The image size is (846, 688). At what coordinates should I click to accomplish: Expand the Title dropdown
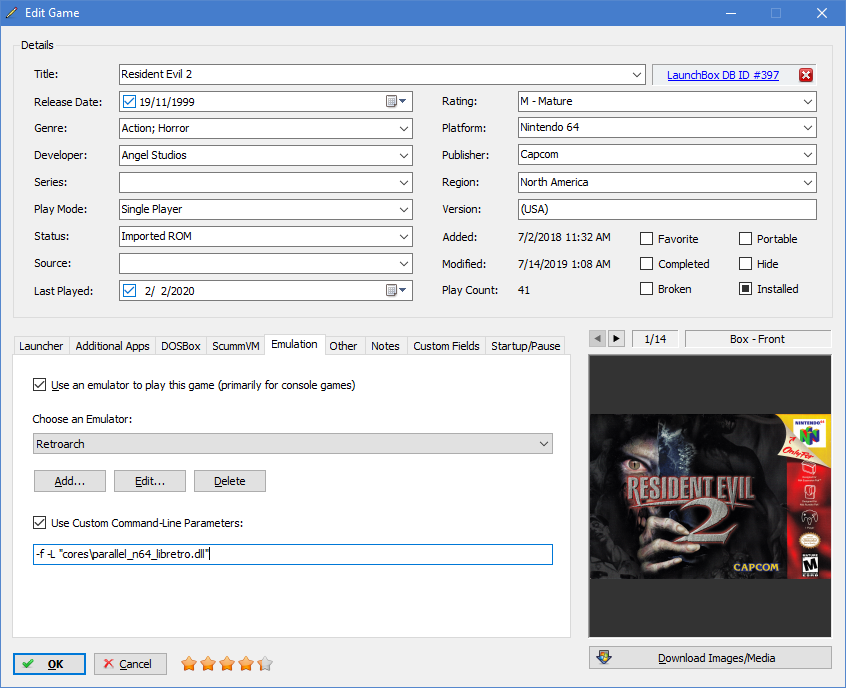tap(637, 74)
